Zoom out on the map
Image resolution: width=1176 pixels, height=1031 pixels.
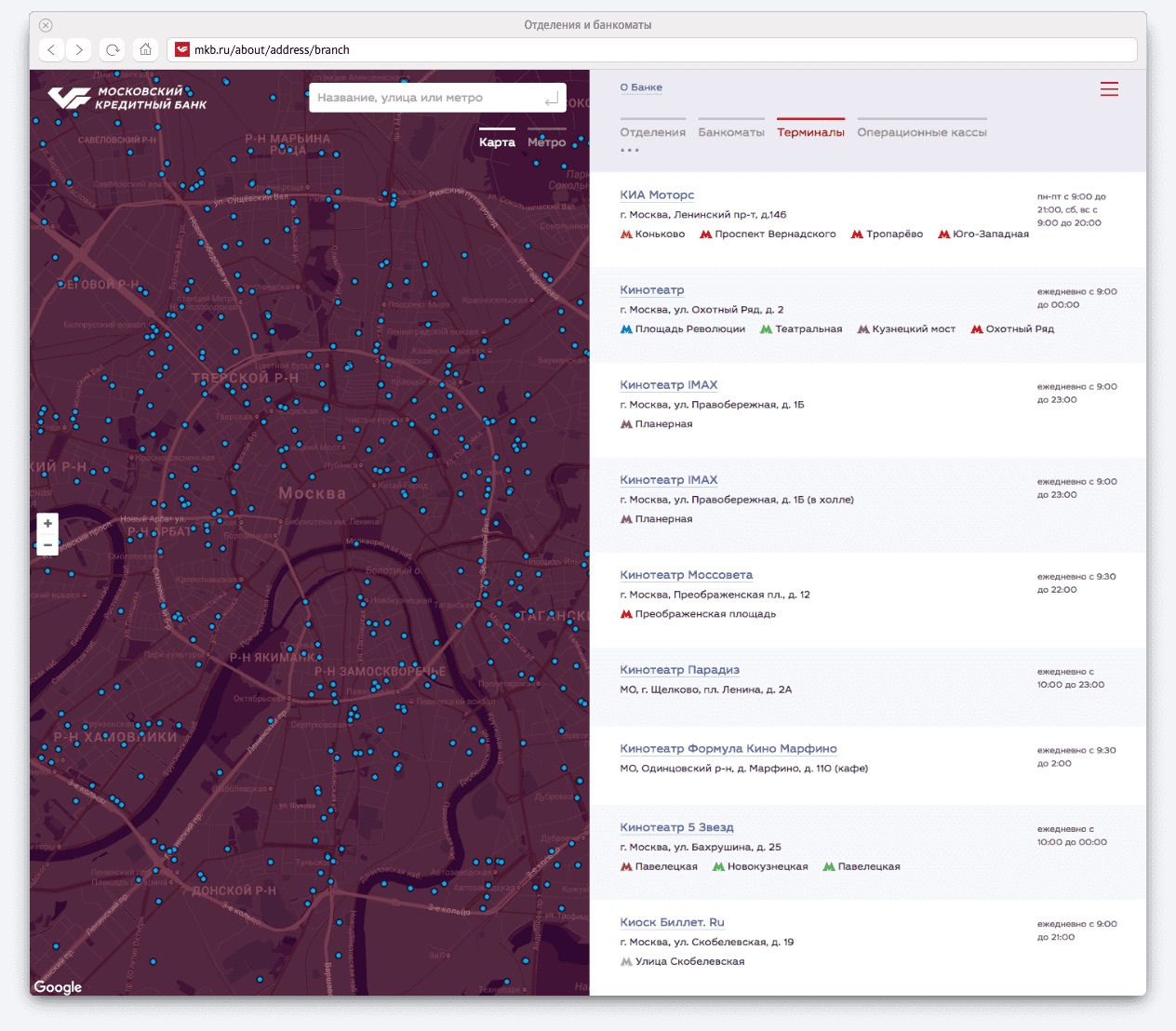tap(47, 545)
